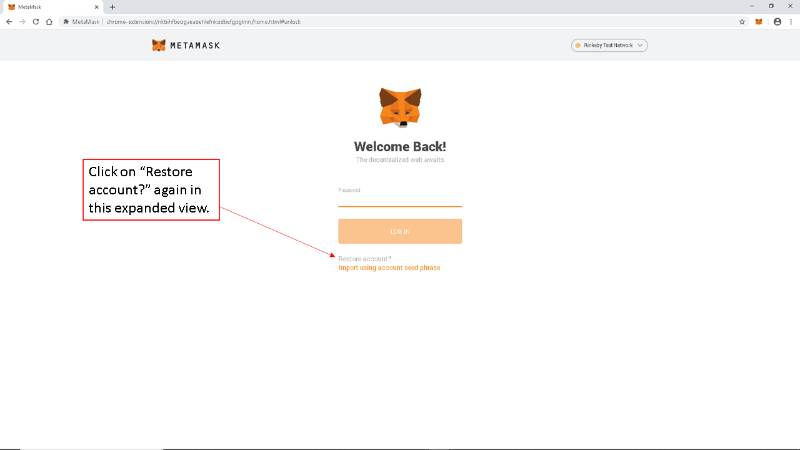Focus the Password input field
The height and width of the screenshot is (450, 800).
(x=400, y=200)
